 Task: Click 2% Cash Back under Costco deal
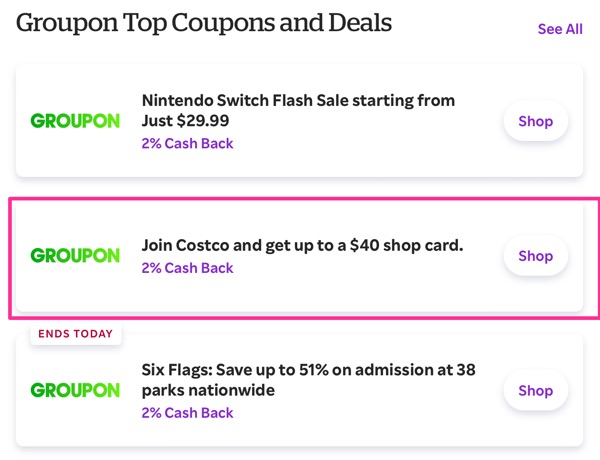point(187,268)
